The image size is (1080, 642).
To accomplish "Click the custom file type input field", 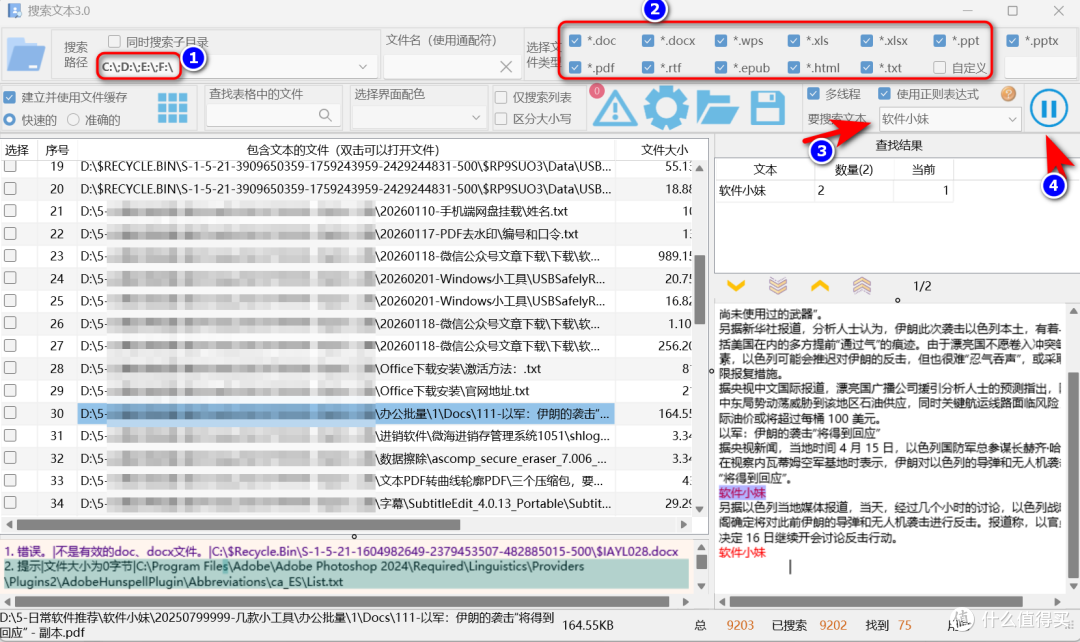I will [1040, 68].
